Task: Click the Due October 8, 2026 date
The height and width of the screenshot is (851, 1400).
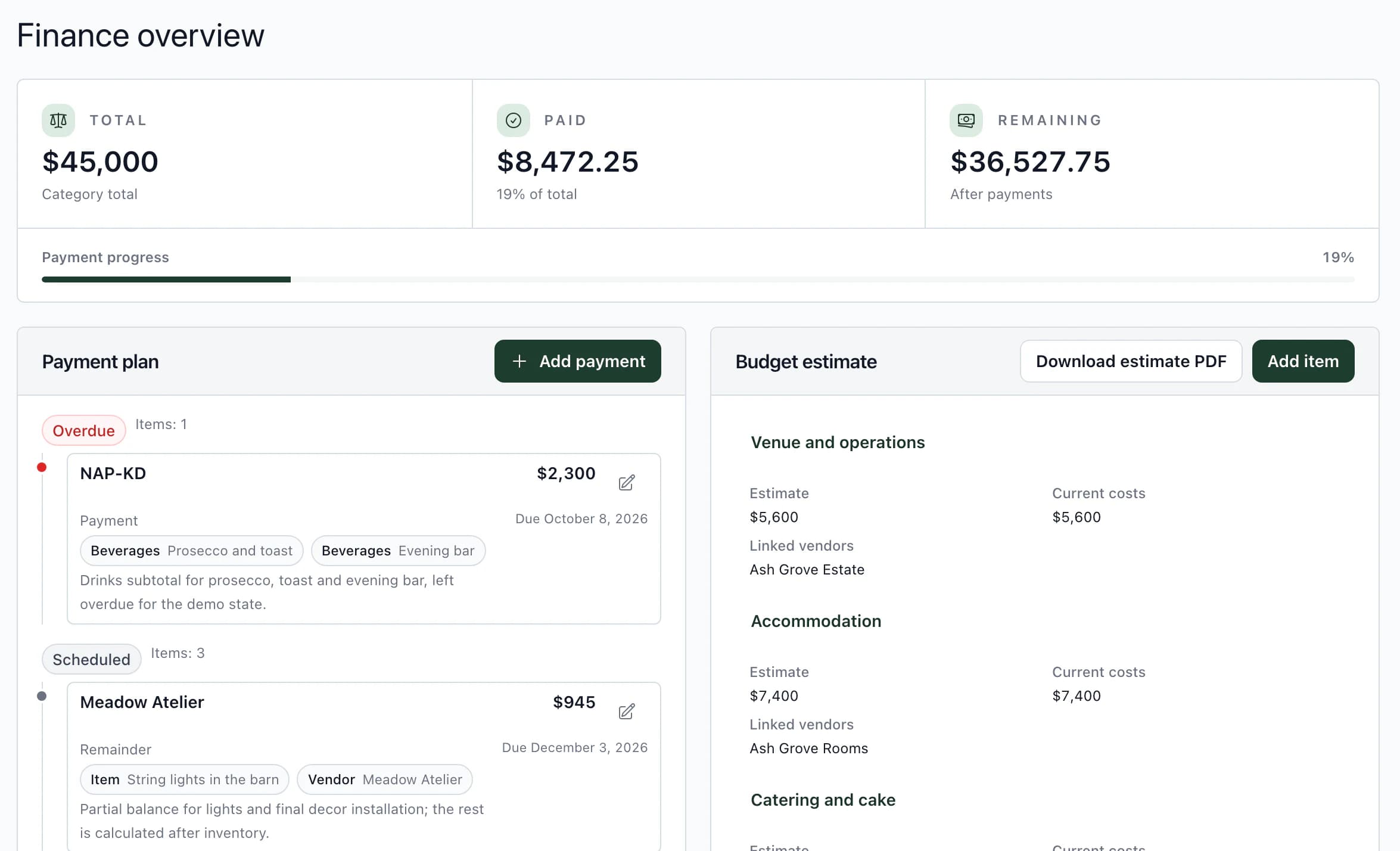Action: [581, 518]
